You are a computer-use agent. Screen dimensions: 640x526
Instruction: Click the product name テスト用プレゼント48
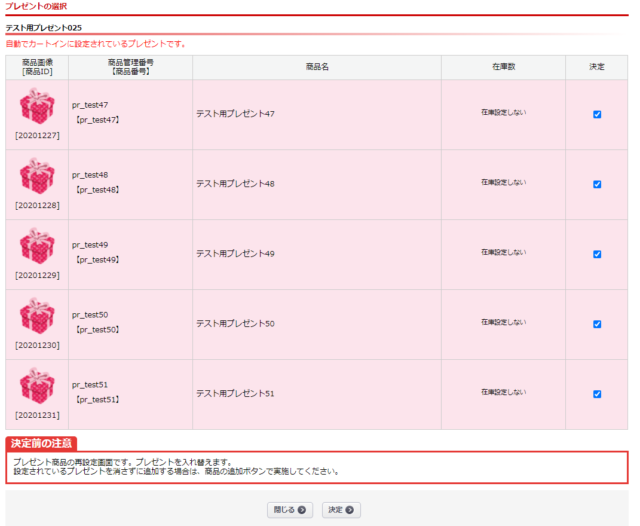[x=236, y=184]
